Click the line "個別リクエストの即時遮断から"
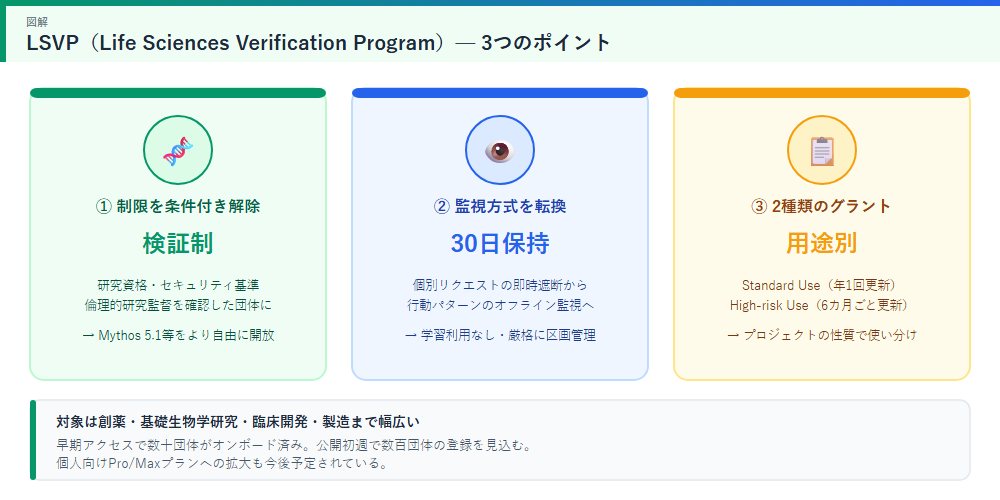Image resolution: width=1000 pixels, height=500 pixels. tap(500, 285)
